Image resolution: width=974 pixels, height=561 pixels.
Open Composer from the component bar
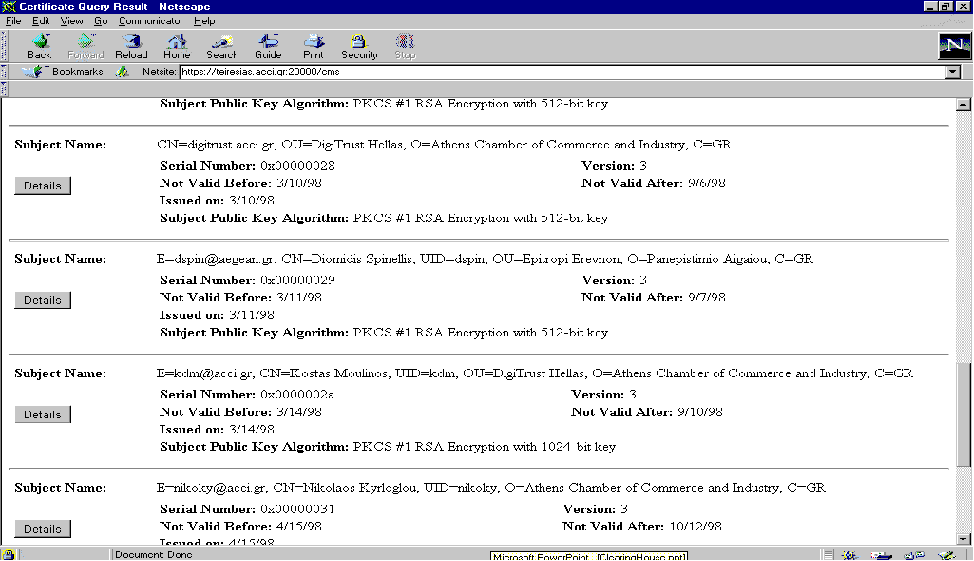point(947,555)
